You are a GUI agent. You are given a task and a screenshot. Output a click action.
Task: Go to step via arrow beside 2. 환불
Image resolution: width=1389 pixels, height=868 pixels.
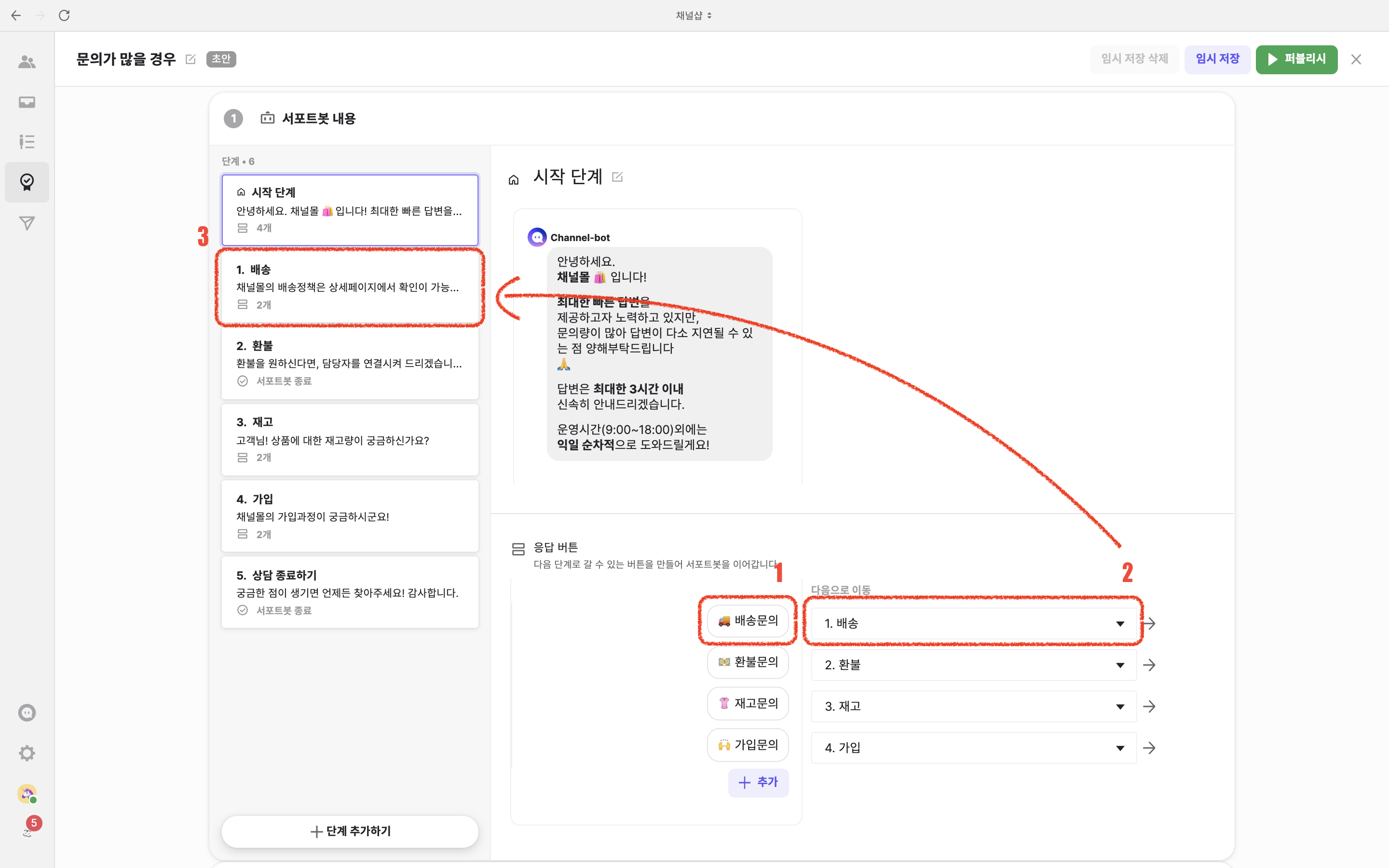(1149, 665)
